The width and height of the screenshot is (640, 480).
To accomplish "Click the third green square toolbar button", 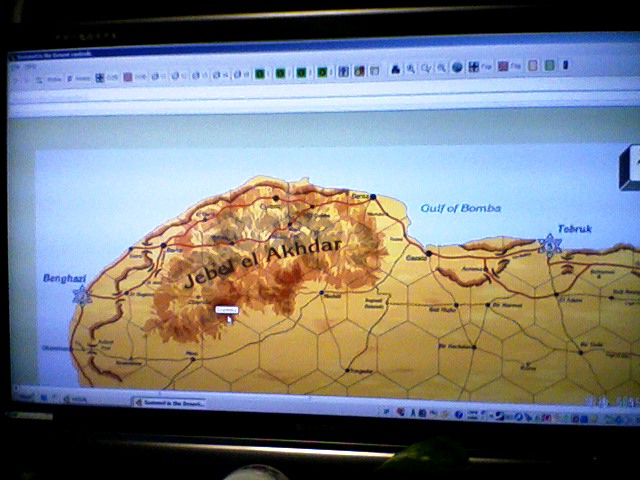I will 301,73.
